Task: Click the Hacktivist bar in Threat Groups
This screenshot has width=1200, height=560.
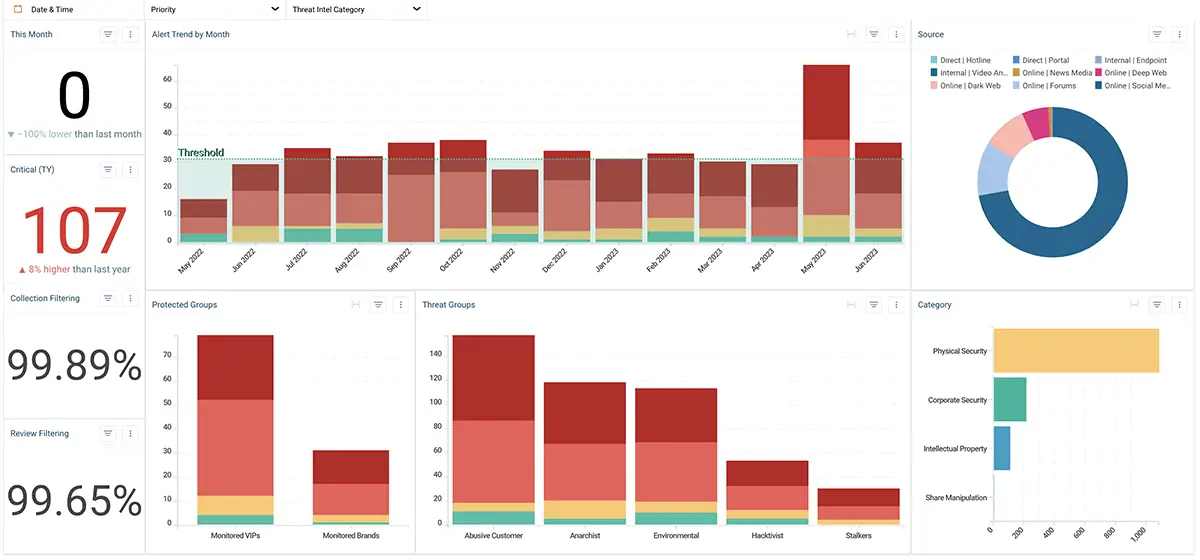Action: pyautogui.click(x=767, y=493)
